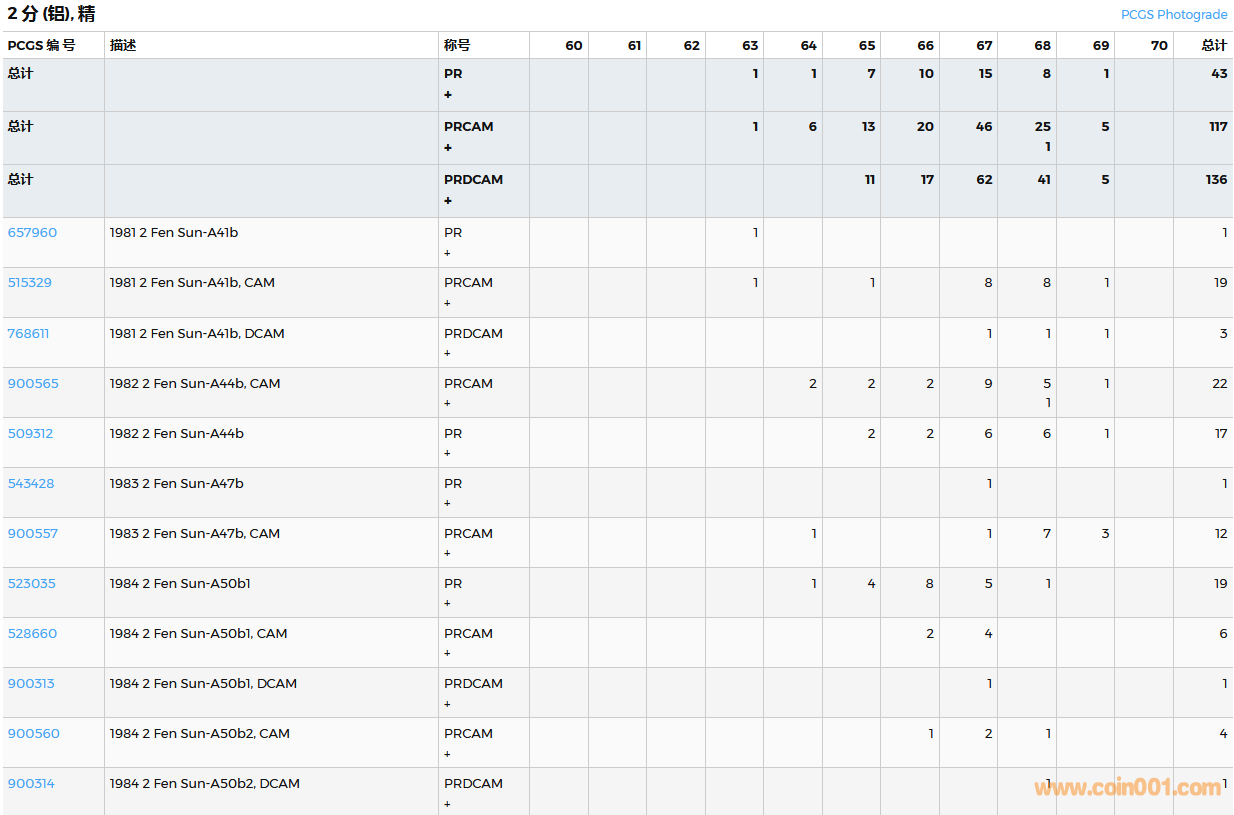
Task: Click the 总计 column header
Action: 1214,46
